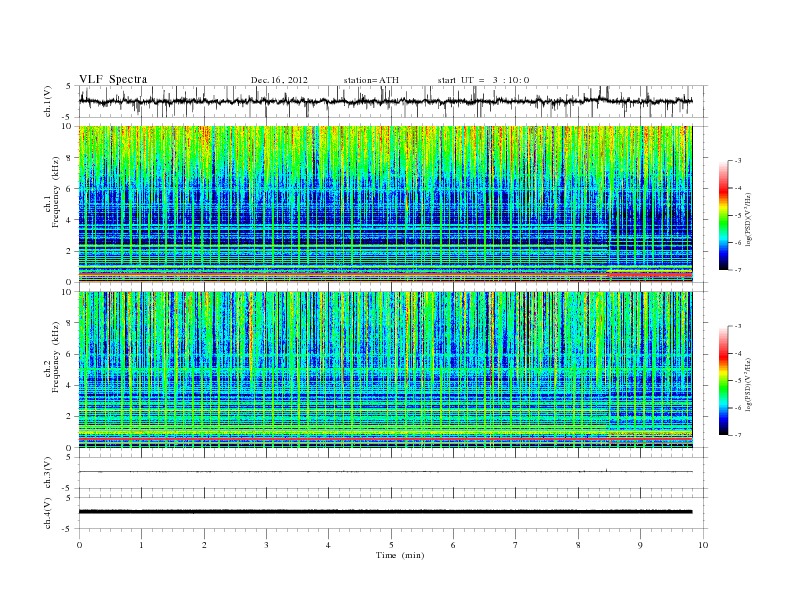Click the ch.2 spectrogram color scale bar

click(x=723, y=380)
